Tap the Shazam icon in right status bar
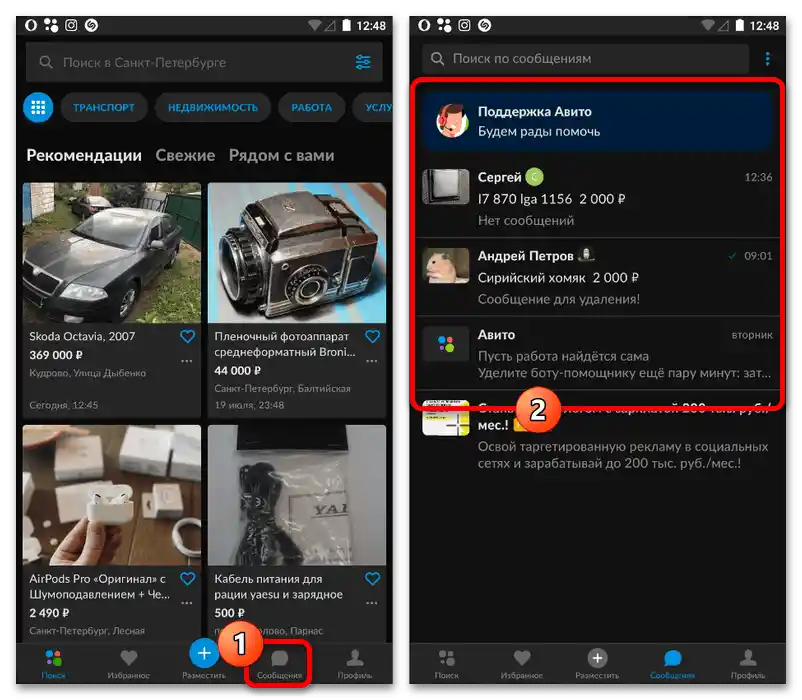Screen dimensions: 802x700 pyautogui.click(x=484, y=25)
